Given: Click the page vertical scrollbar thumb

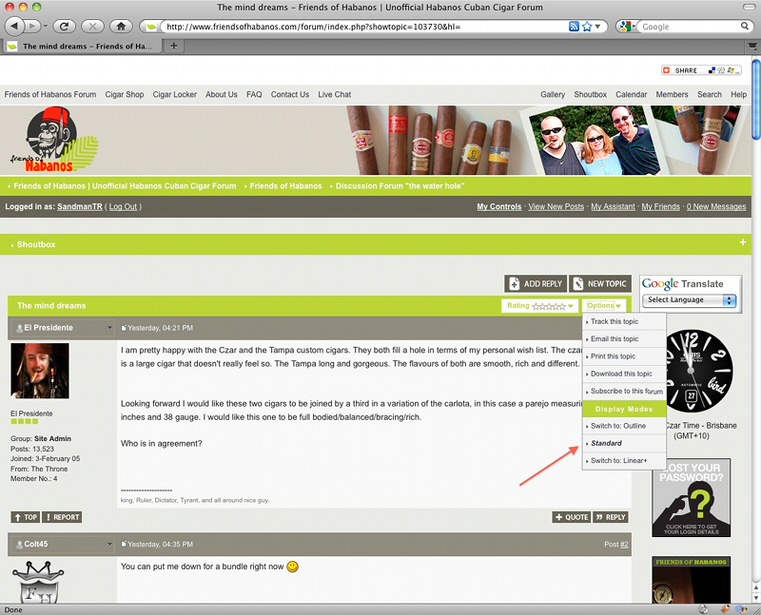Looking at the screenshot, I should [x=756, y=100].
